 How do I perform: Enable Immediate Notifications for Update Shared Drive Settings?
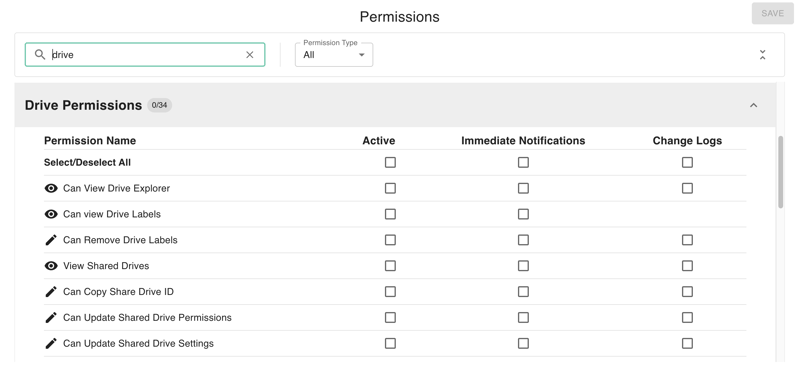pyautogui.click(x=523, y=343)
